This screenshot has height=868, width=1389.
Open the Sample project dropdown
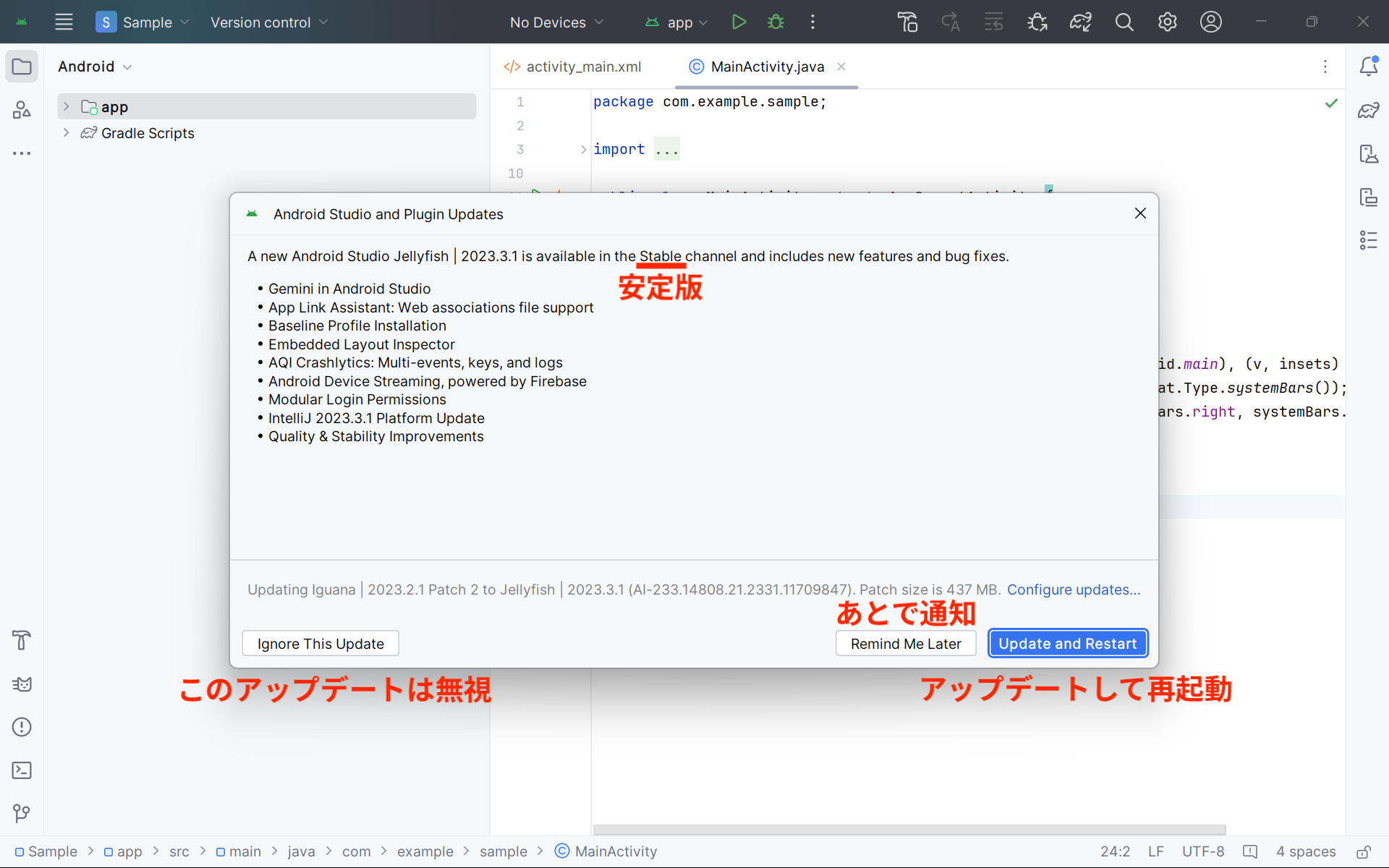click(x=143, y=22)
